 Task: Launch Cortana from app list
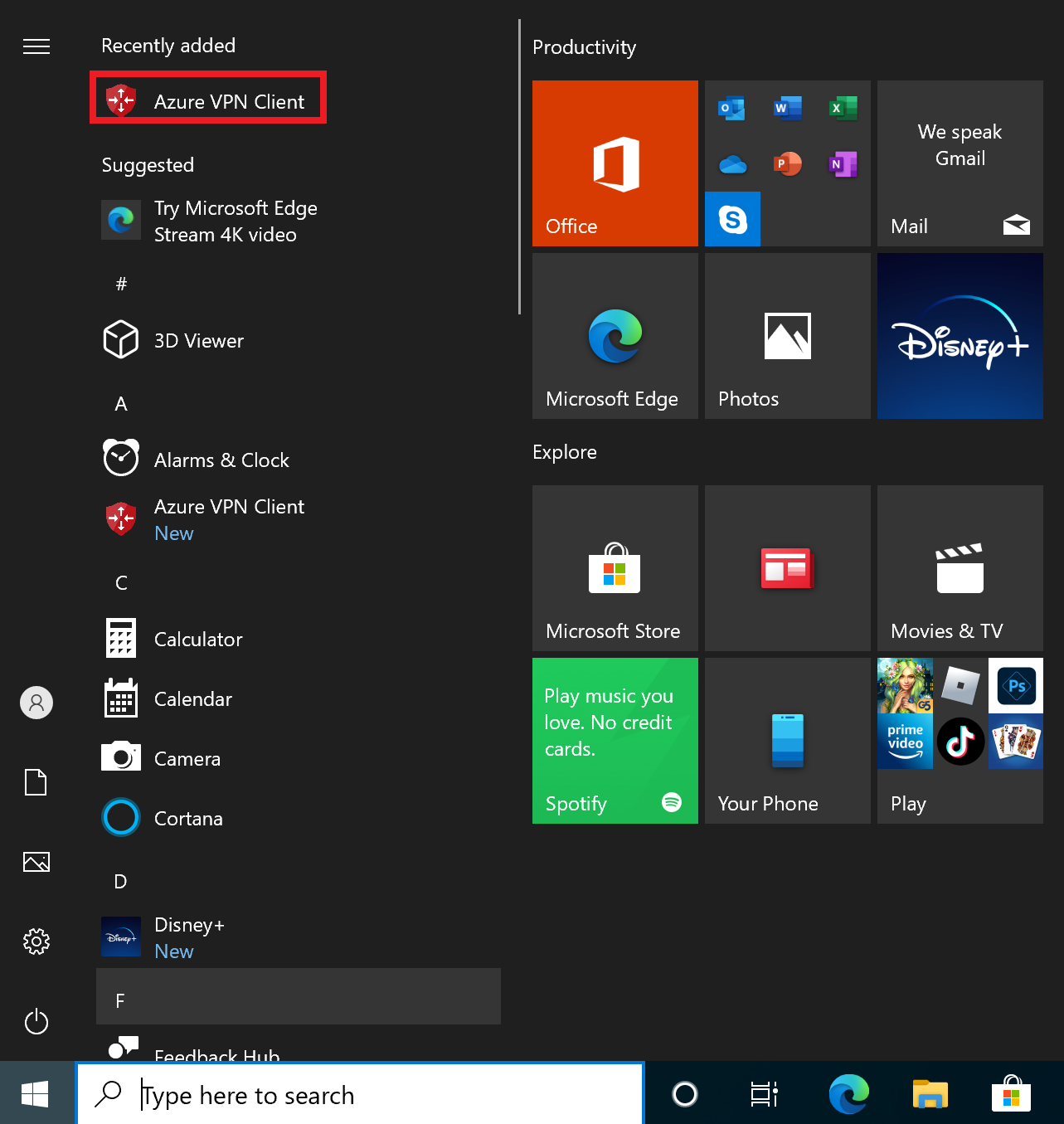(299, 819)
